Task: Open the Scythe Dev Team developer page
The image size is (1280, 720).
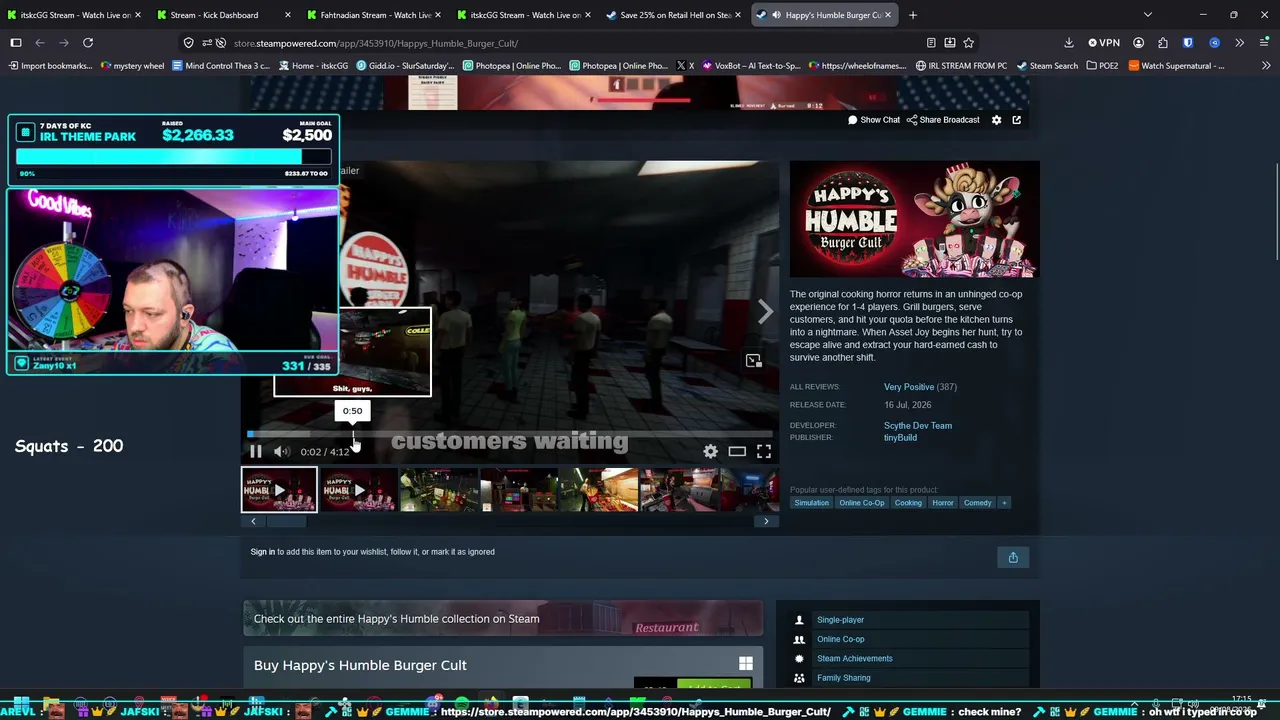Action: click(918, 426)
